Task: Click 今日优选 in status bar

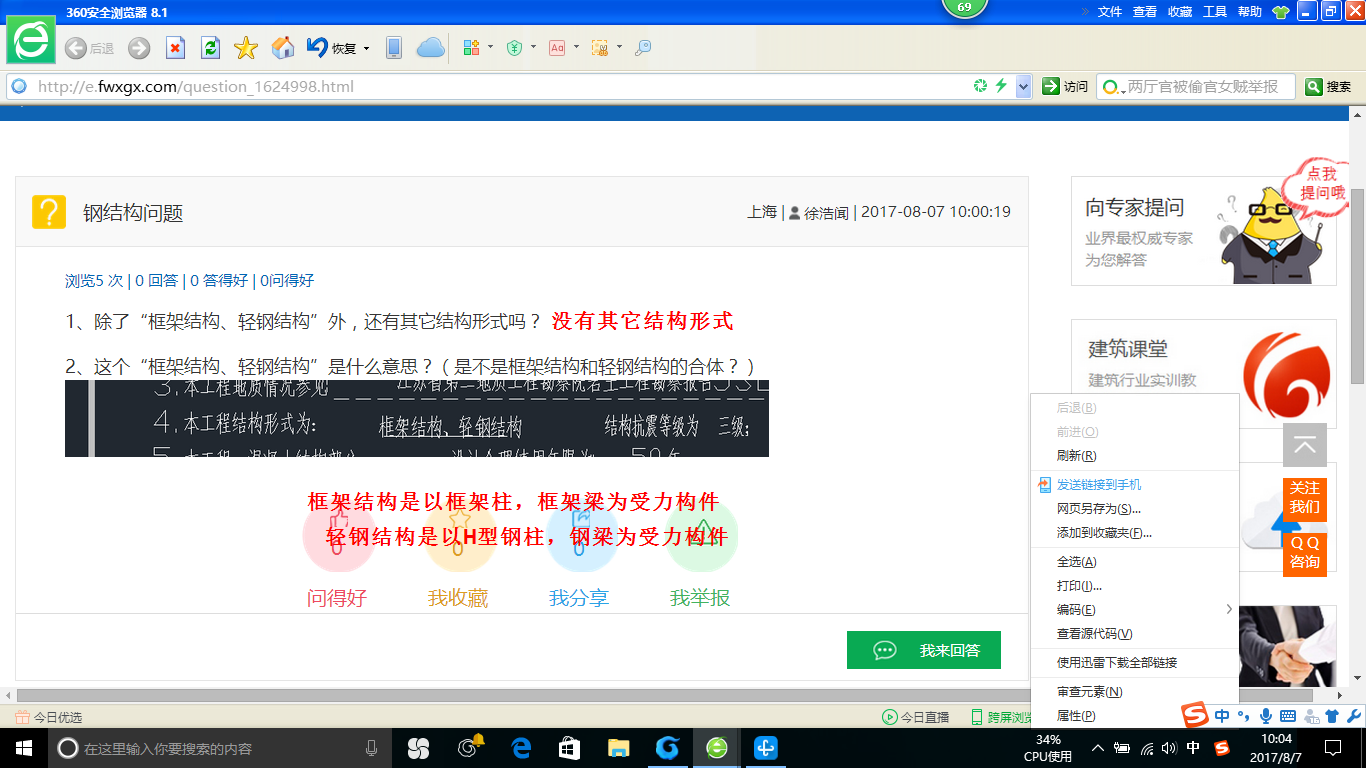Action: click(49, 717)
